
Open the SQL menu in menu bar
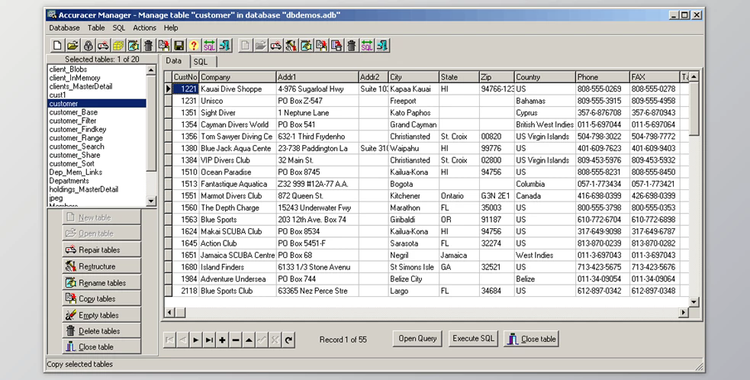(x=119, y=28)
